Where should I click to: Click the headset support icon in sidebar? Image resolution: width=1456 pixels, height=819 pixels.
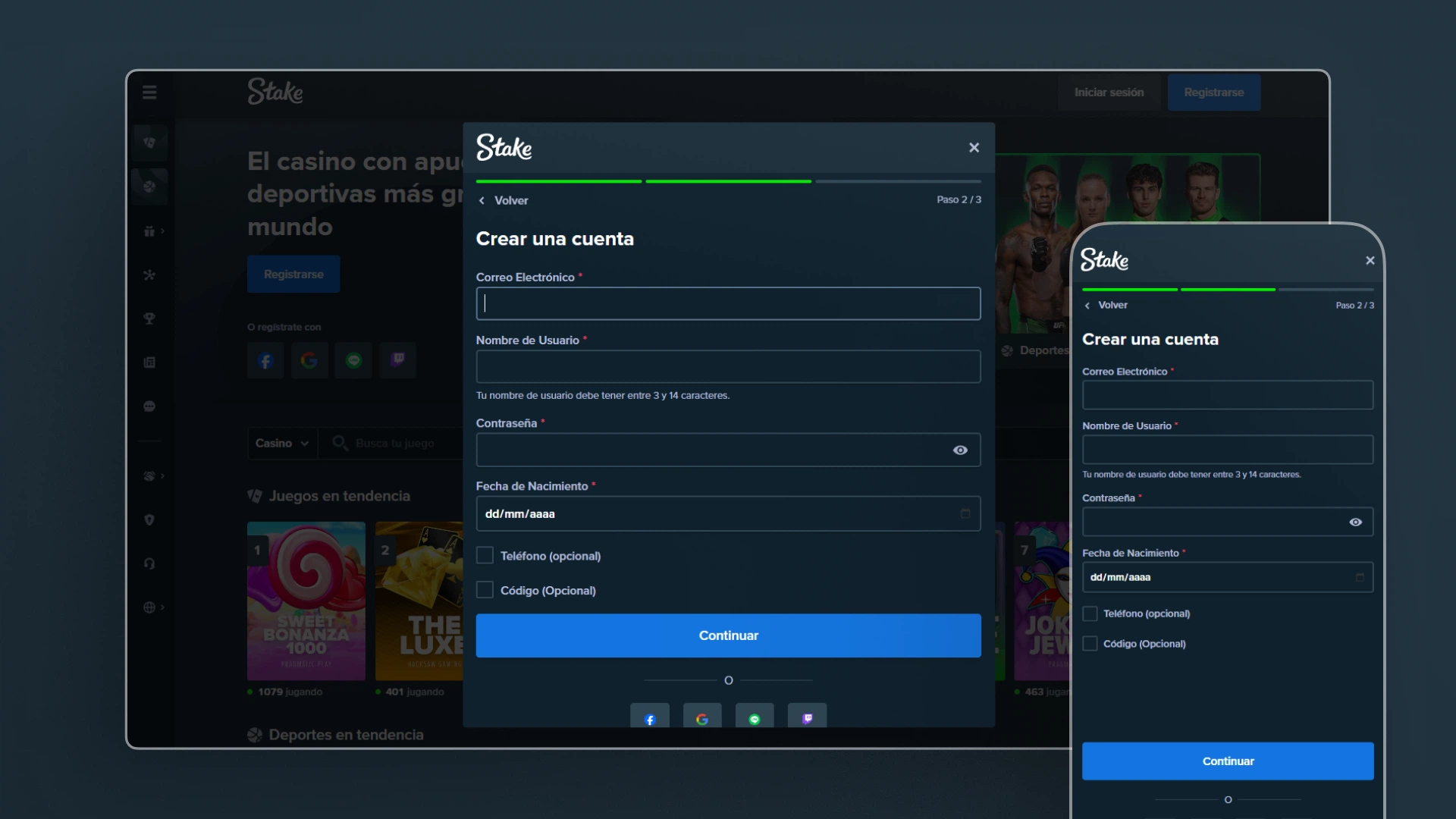pos(149,563)
